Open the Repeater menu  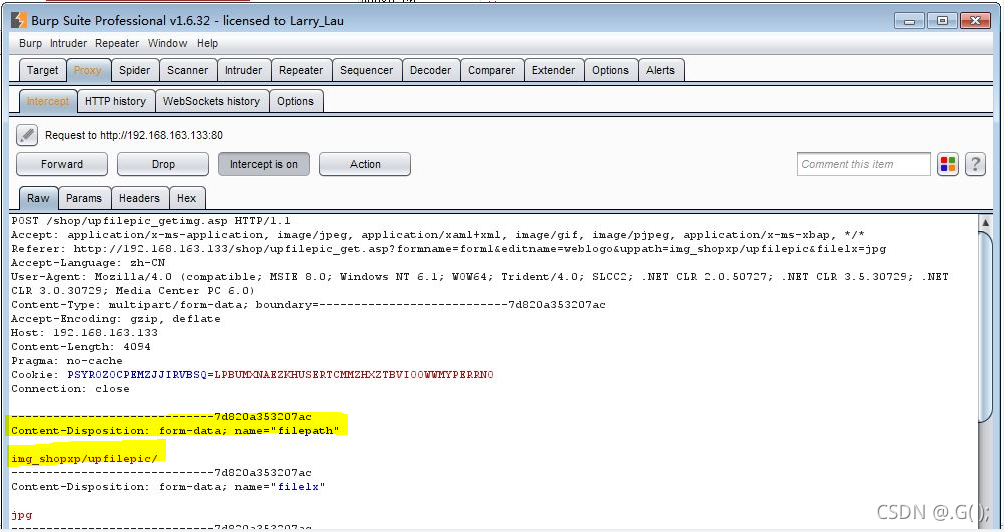pyautogui.click(x=117, y=43)
